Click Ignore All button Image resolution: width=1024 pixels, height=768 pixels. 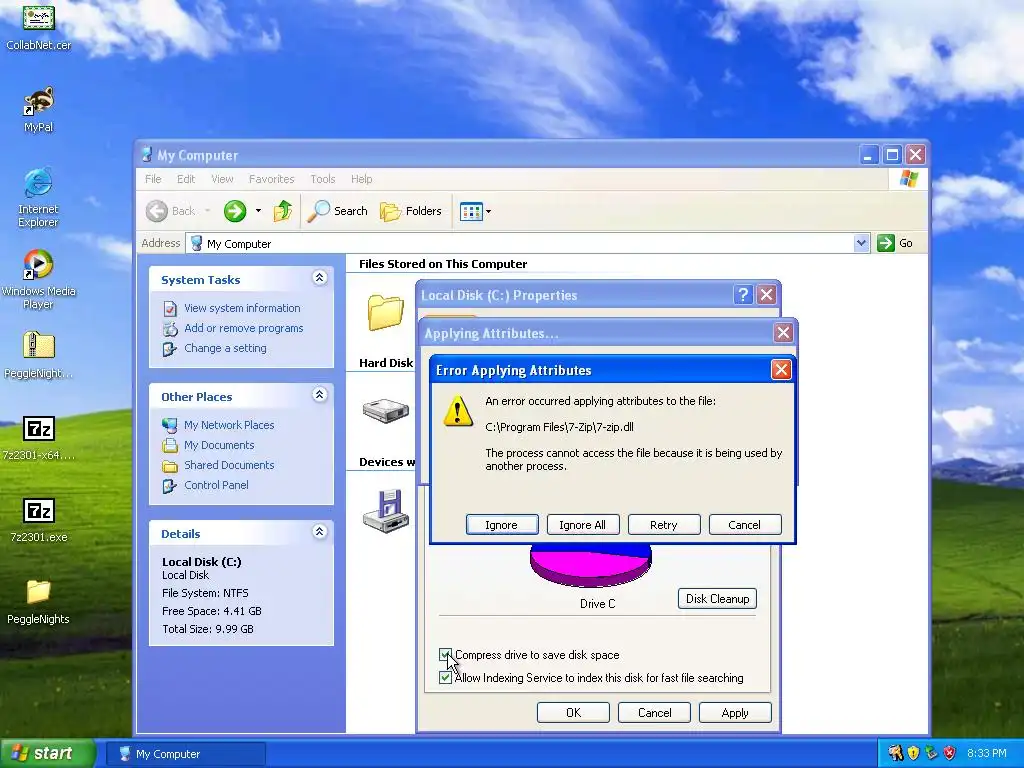583,525
